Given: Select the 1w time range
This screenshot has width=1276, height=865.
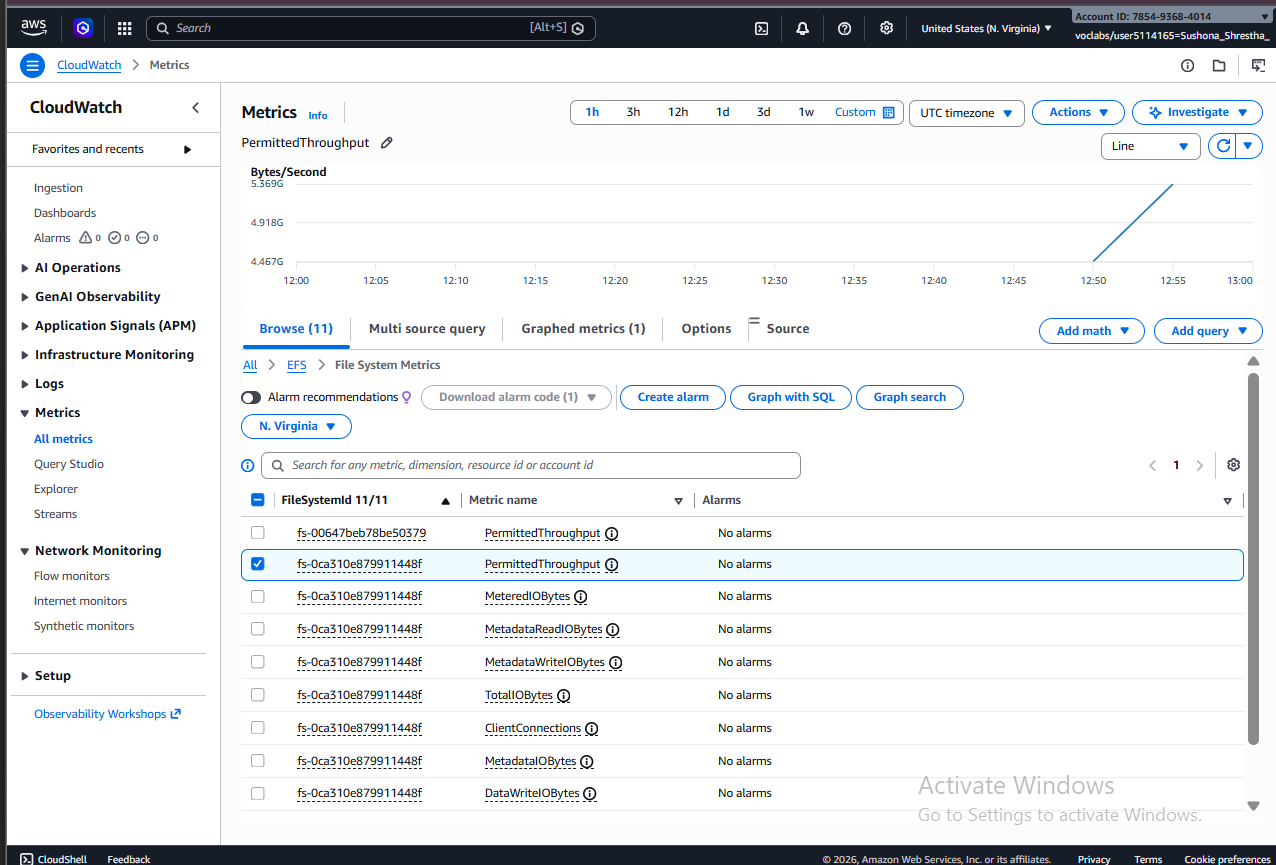Looking at the screenshot, I should click(806, 112).
